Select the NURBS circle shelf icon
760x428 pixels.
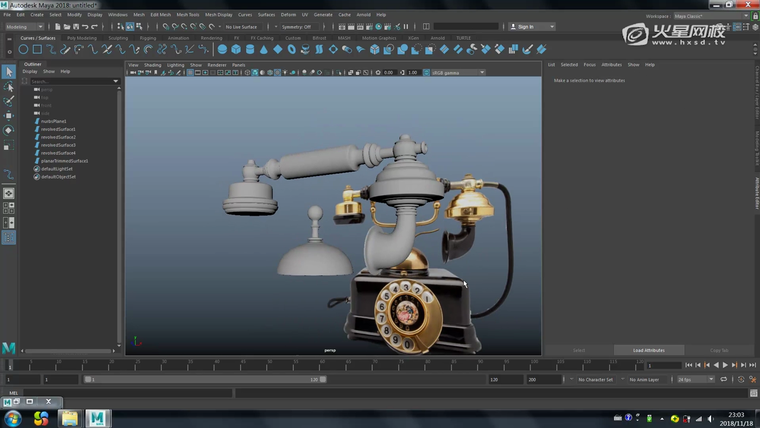24,48
